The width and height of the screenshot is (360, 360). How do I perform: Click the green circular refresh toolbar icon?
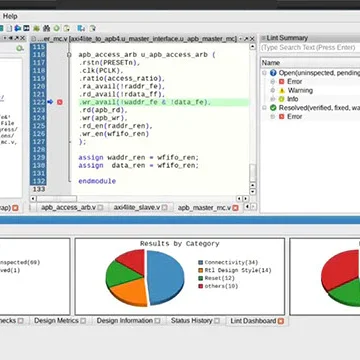tap(56, 28)
